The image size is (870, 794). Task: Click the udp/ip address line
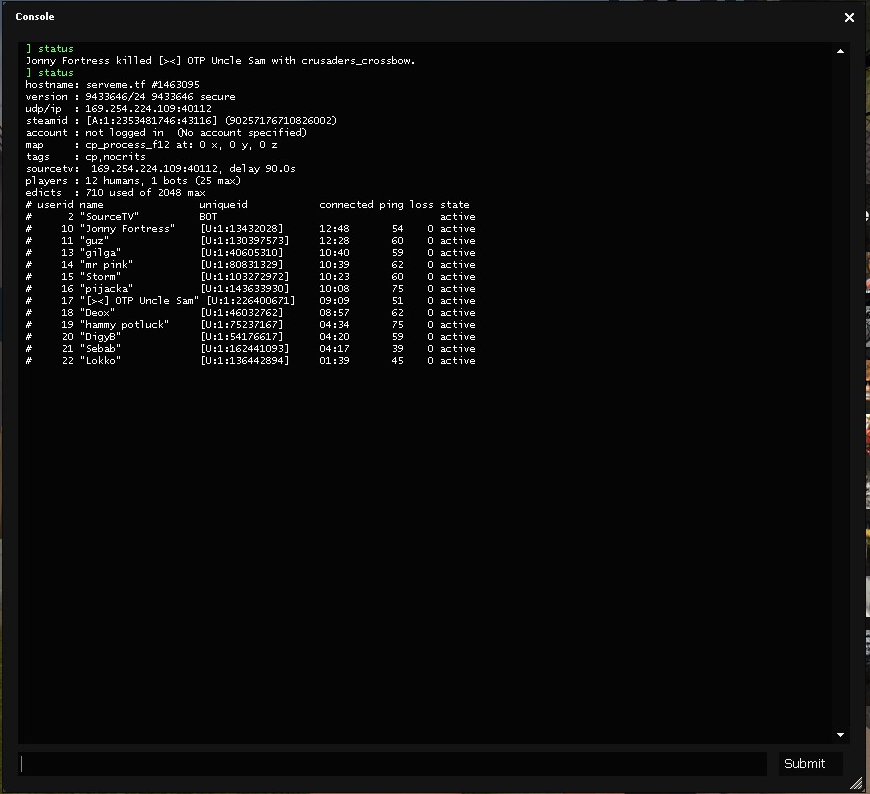pos(118,108)
